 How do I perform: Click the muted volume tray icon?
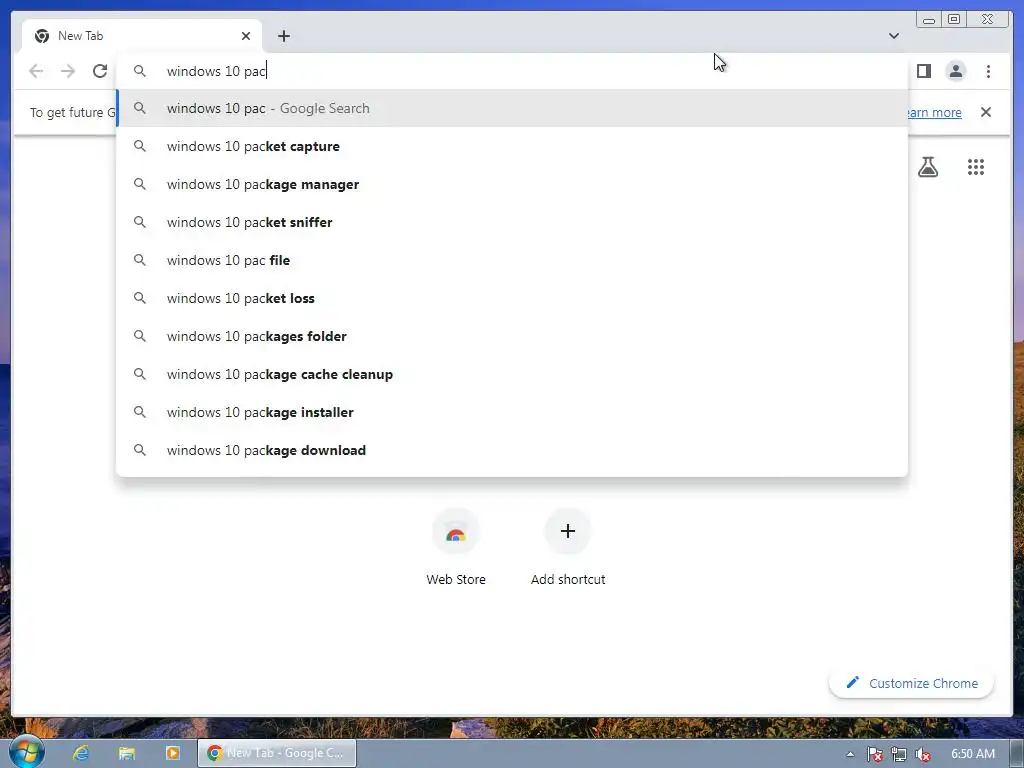922,754
